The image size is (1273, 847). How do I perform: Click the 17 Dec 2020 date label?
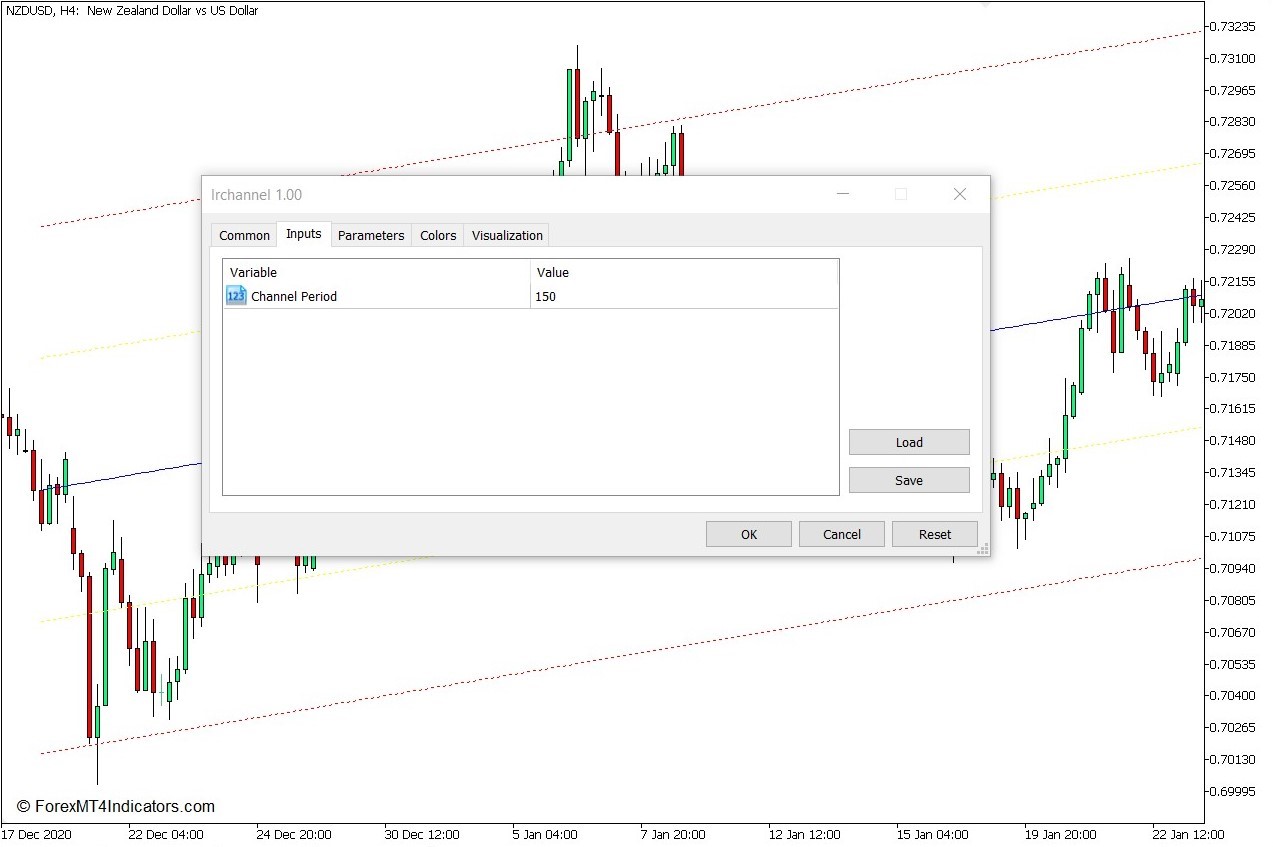37,834
